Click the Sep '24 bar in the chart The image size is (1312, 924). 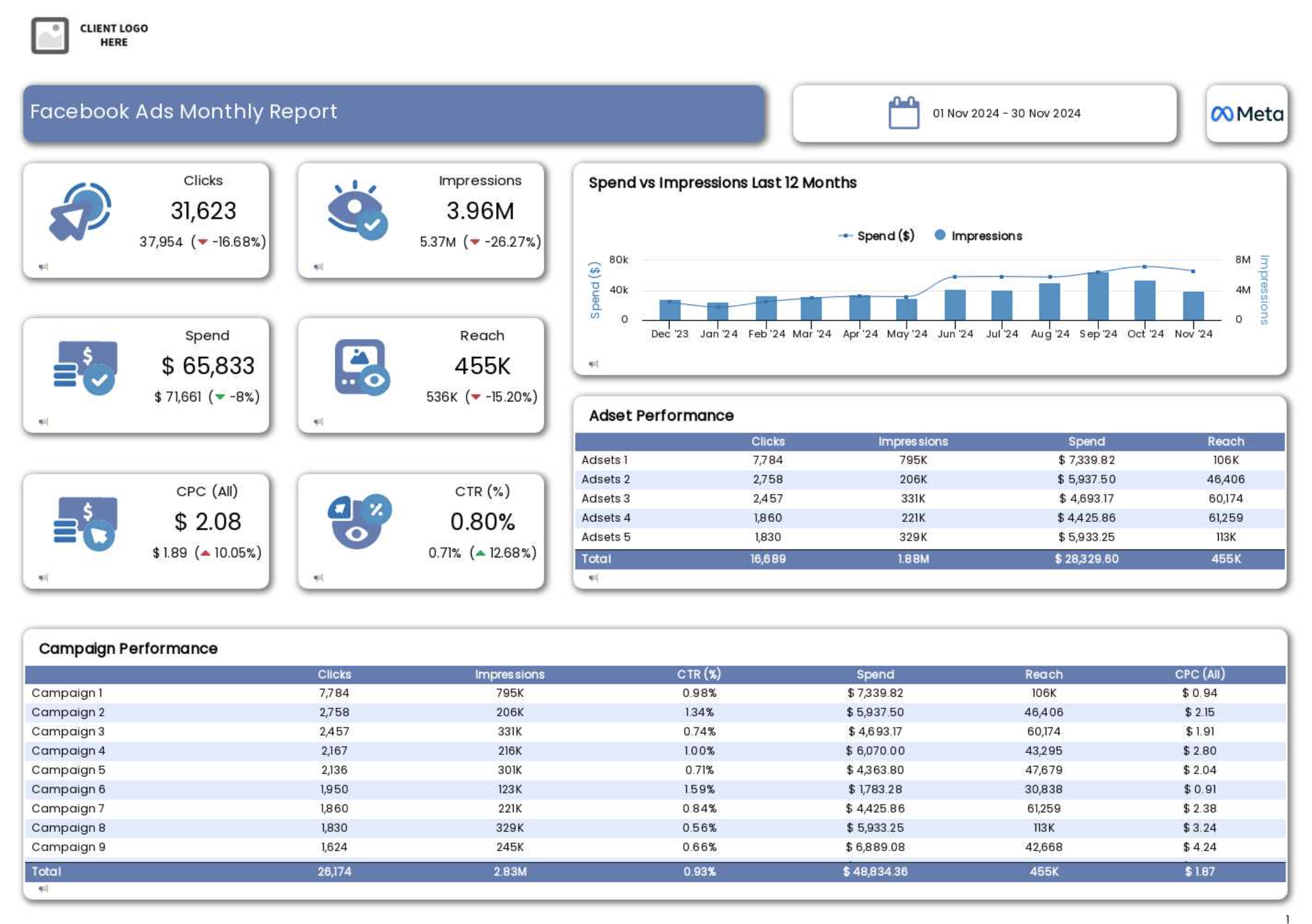1098,296
